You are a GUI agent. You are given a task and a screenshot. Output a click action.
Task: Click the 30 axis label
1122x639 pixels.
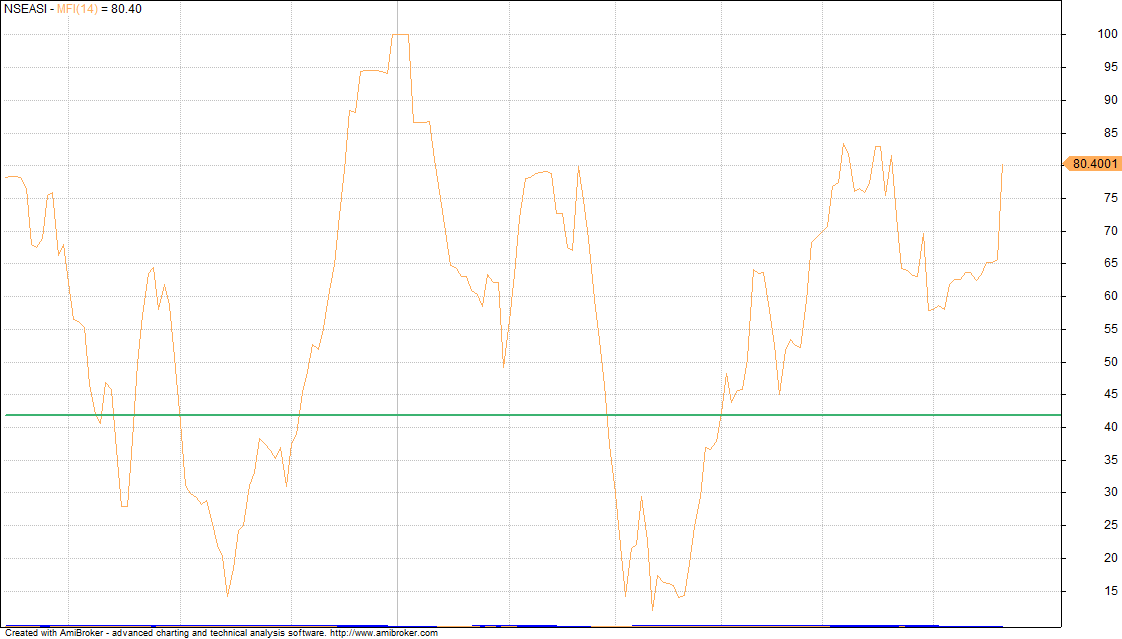(x=1111, y=492)
